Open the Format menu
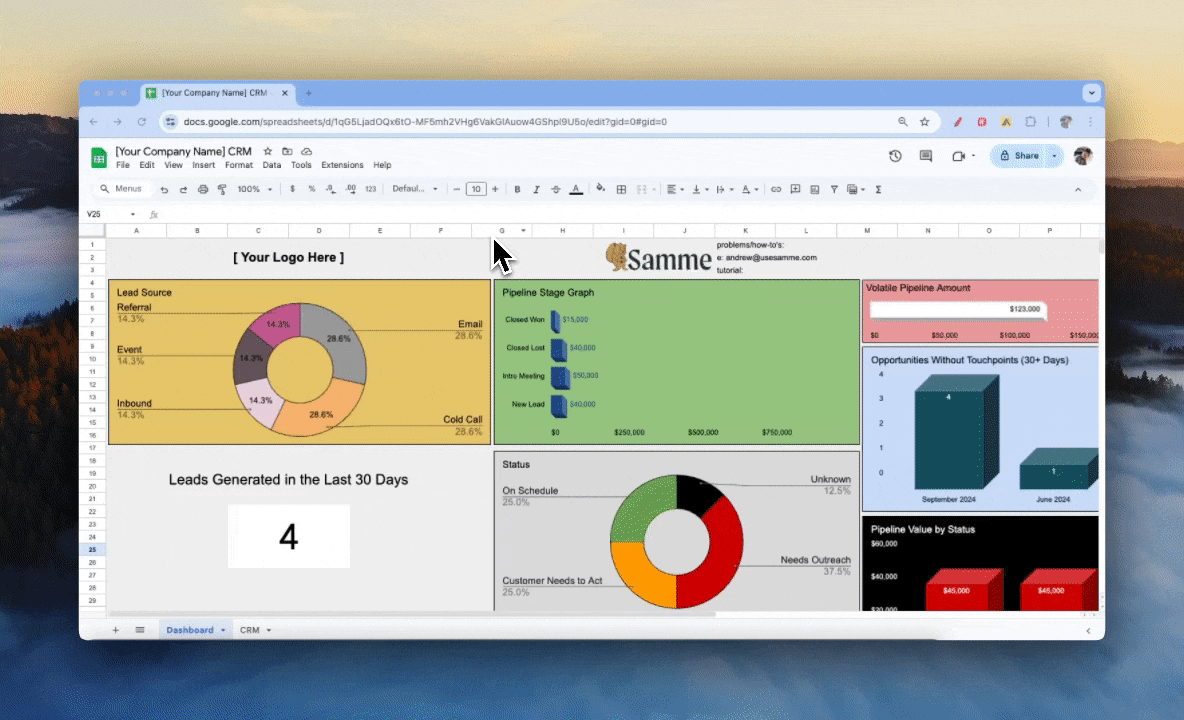The image size is (1184, 720). pyautogui.click(x=239, y=165)
